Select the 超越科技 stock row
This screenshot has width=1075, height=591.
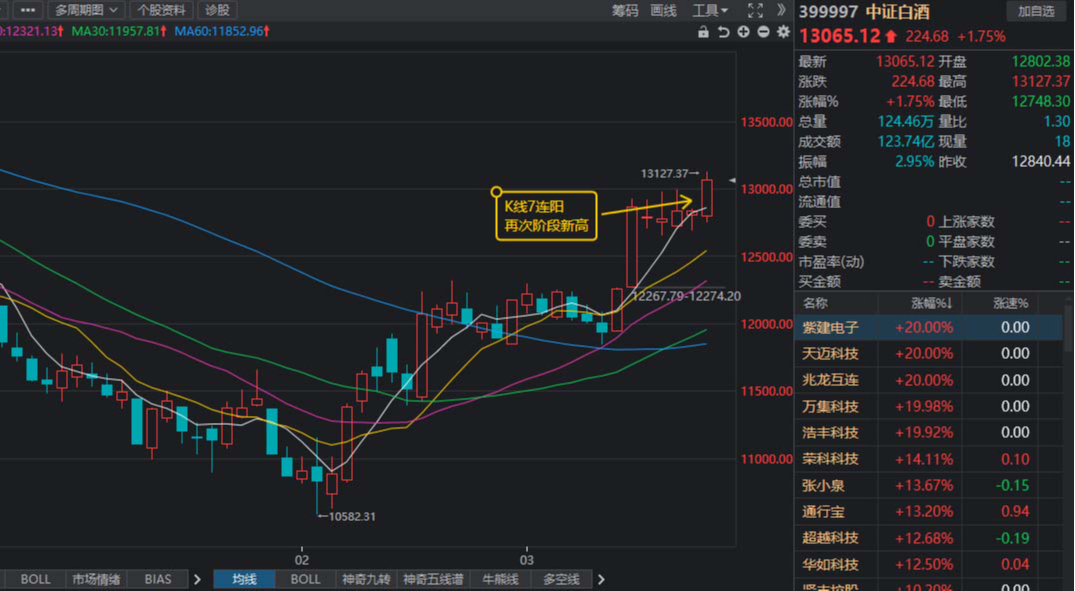[x=928, y=538]
